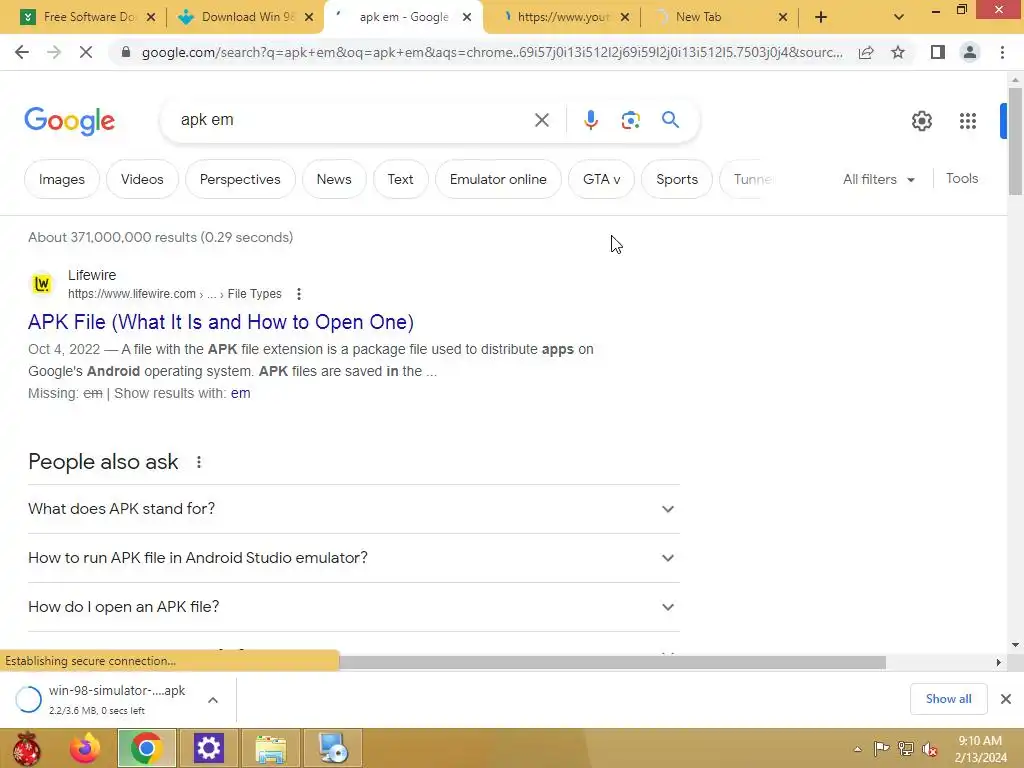Open the Chrome profile avatar menu
The width and height of the screenshot is (1024, 768).
point(970,52)
